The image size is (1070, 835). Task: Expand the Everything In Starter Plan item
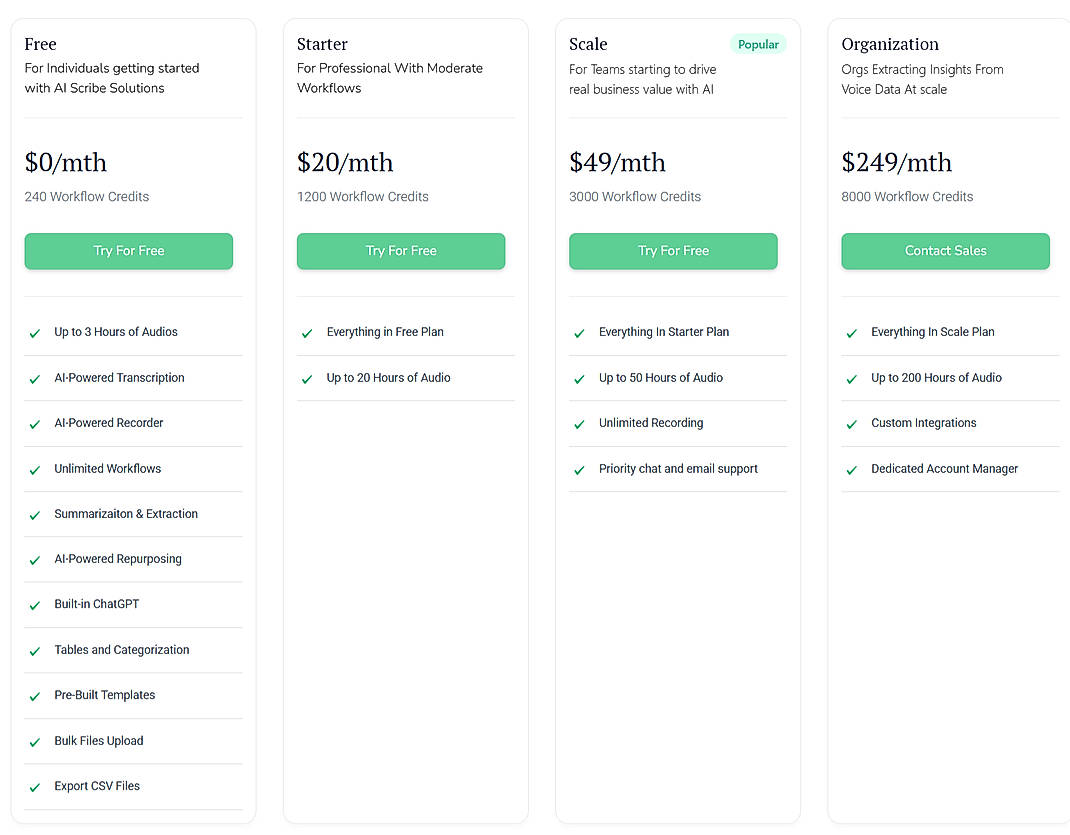coord(662,332)
